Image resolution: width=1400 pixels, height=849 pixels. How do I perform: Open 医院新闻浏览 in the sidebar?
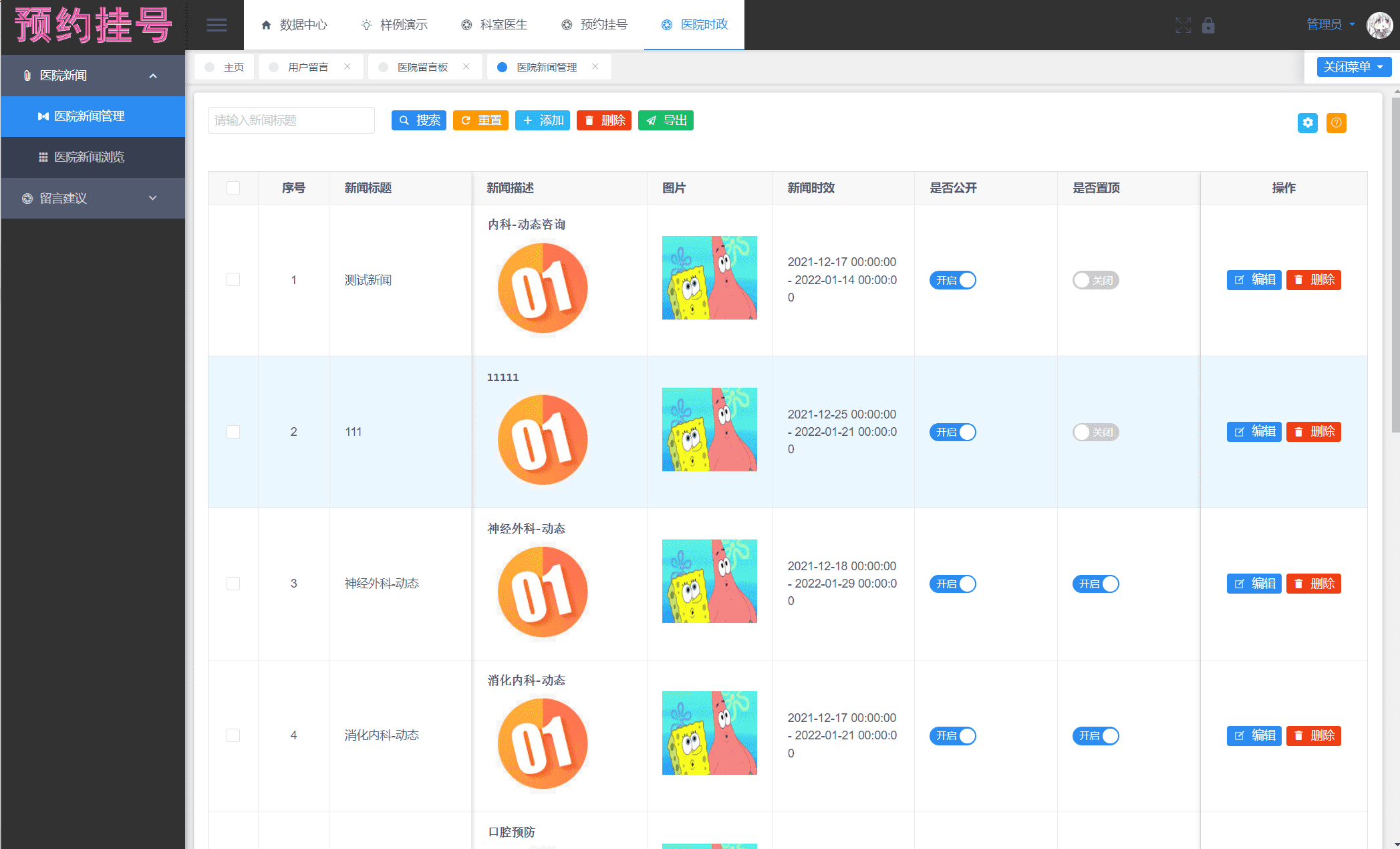coord(89,157)
